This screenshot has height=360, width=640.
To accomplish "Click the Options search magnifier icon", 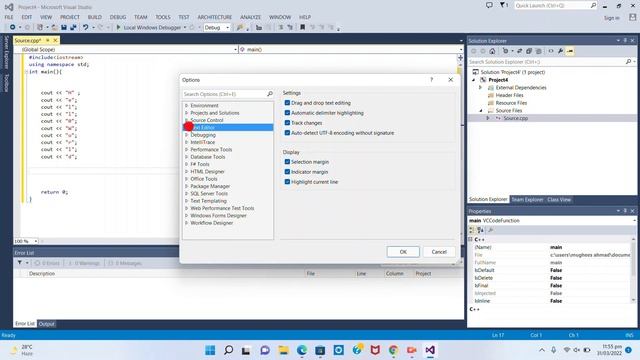I will click(x=270, y=94).
